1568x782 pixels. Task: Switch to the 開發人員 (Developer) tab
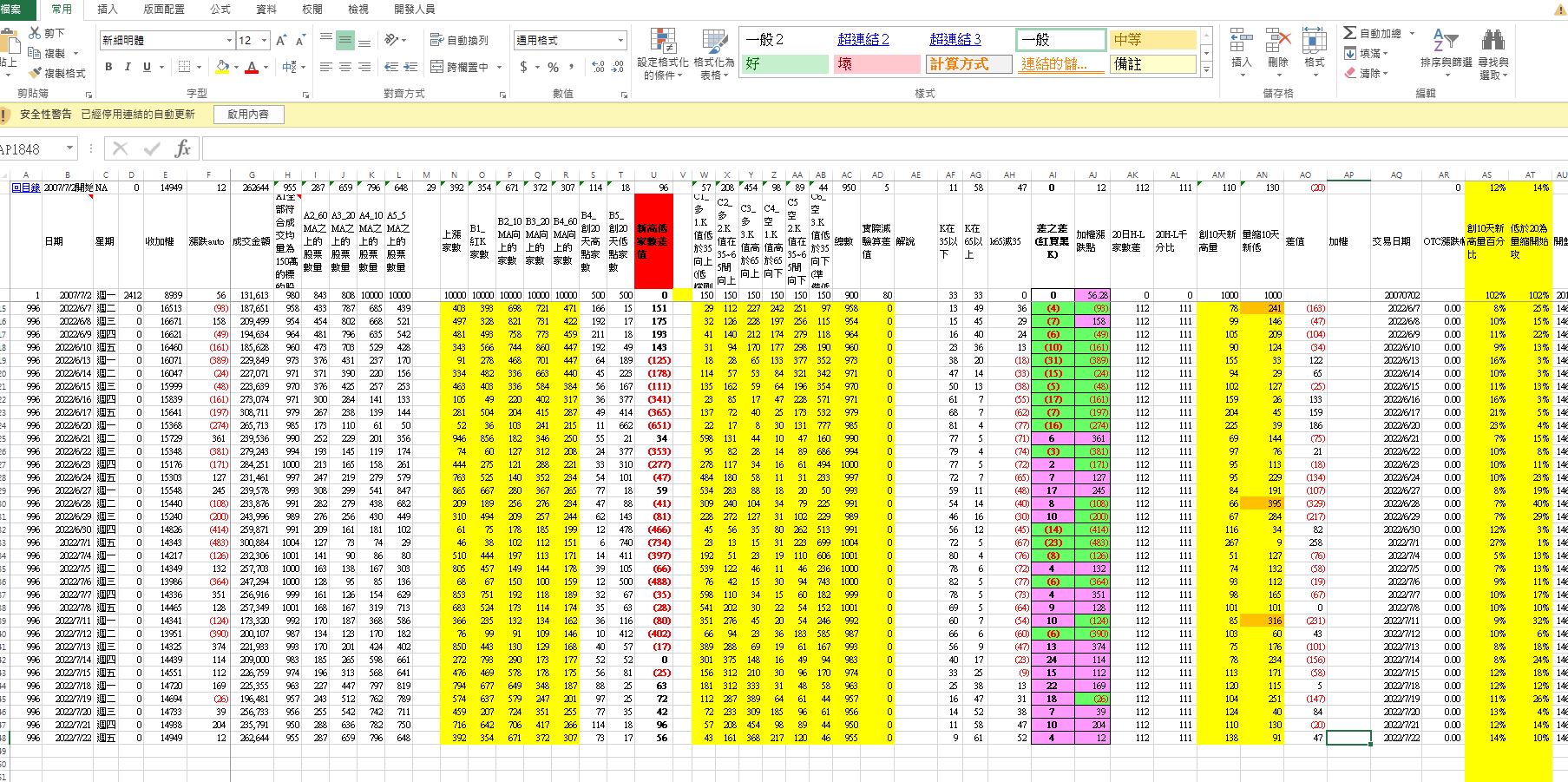coord(415,10)
